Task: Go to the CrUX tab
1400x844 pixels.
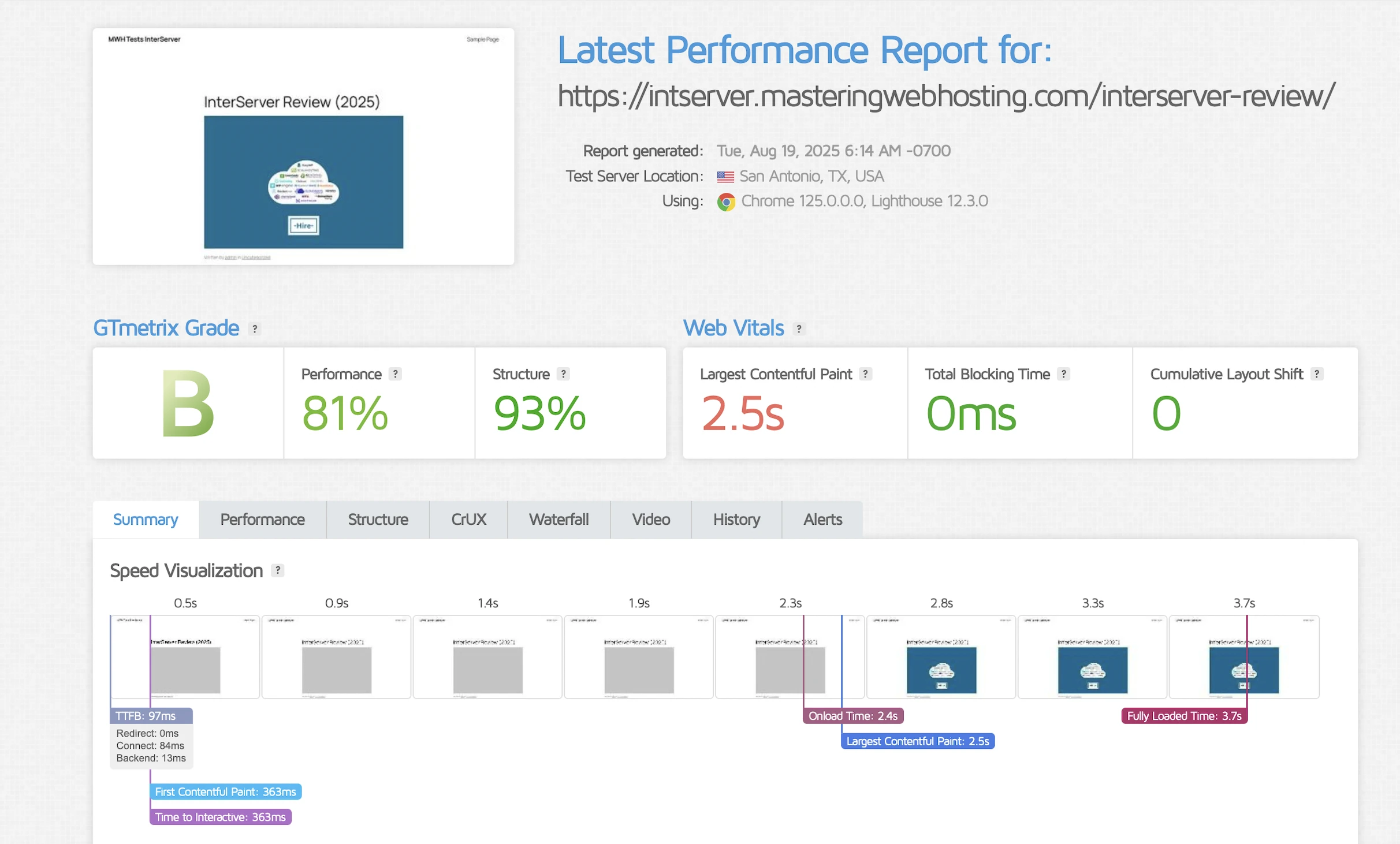Action: pyautogui.click(x=468, y=520)
